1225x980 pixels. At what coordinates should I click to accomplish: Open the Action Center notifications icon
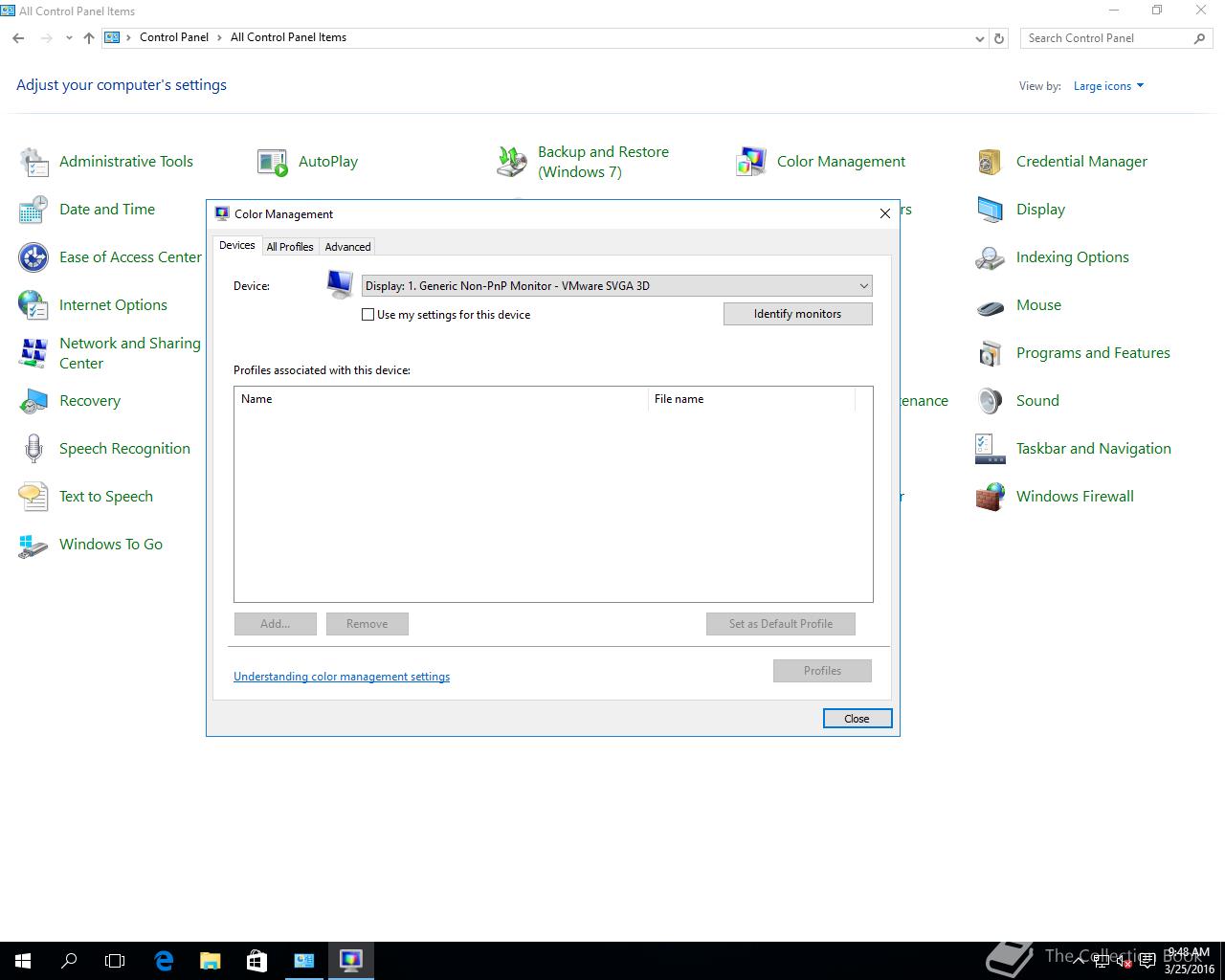click(x=1147, y=961)
